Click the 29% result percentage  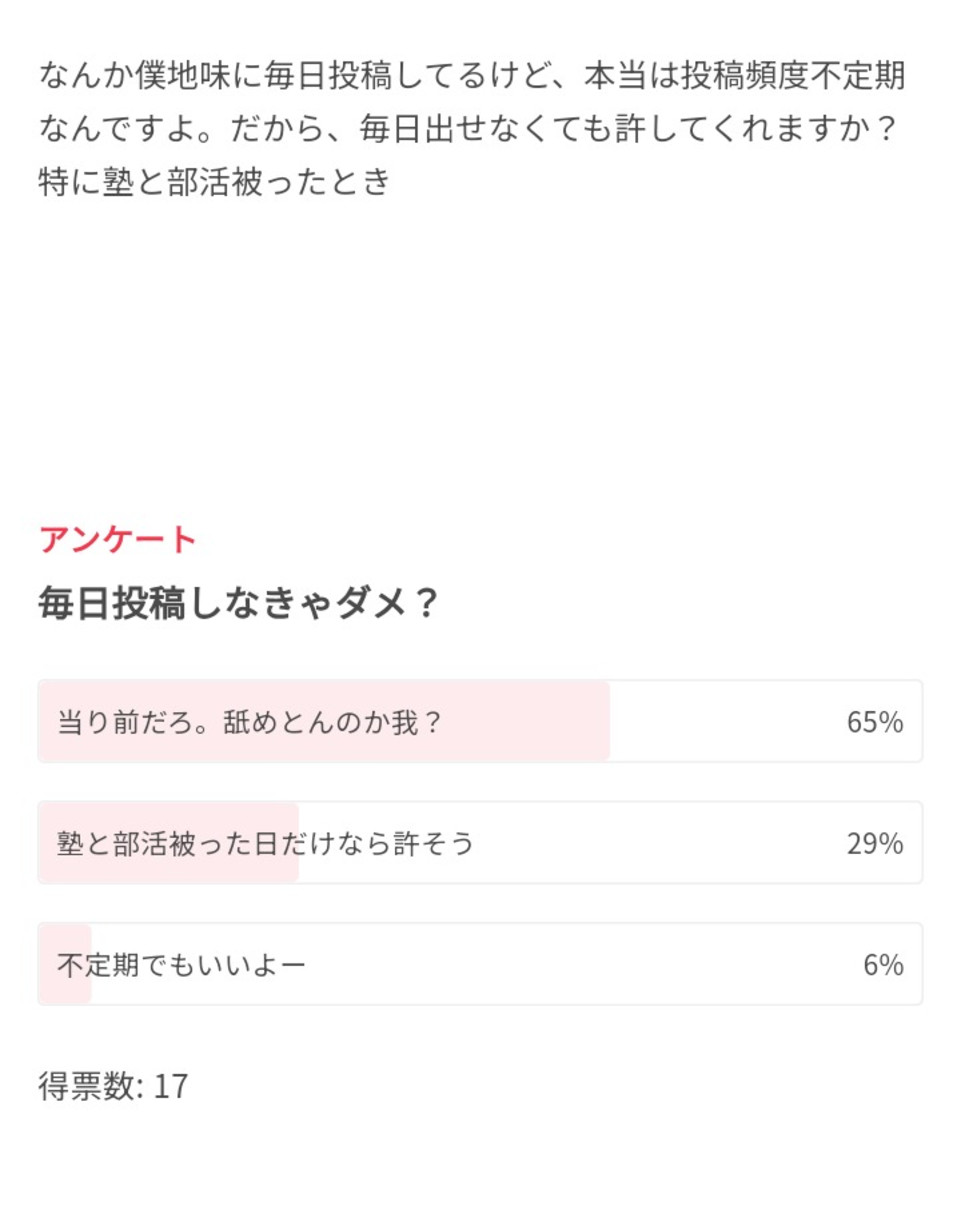[875, 844]
